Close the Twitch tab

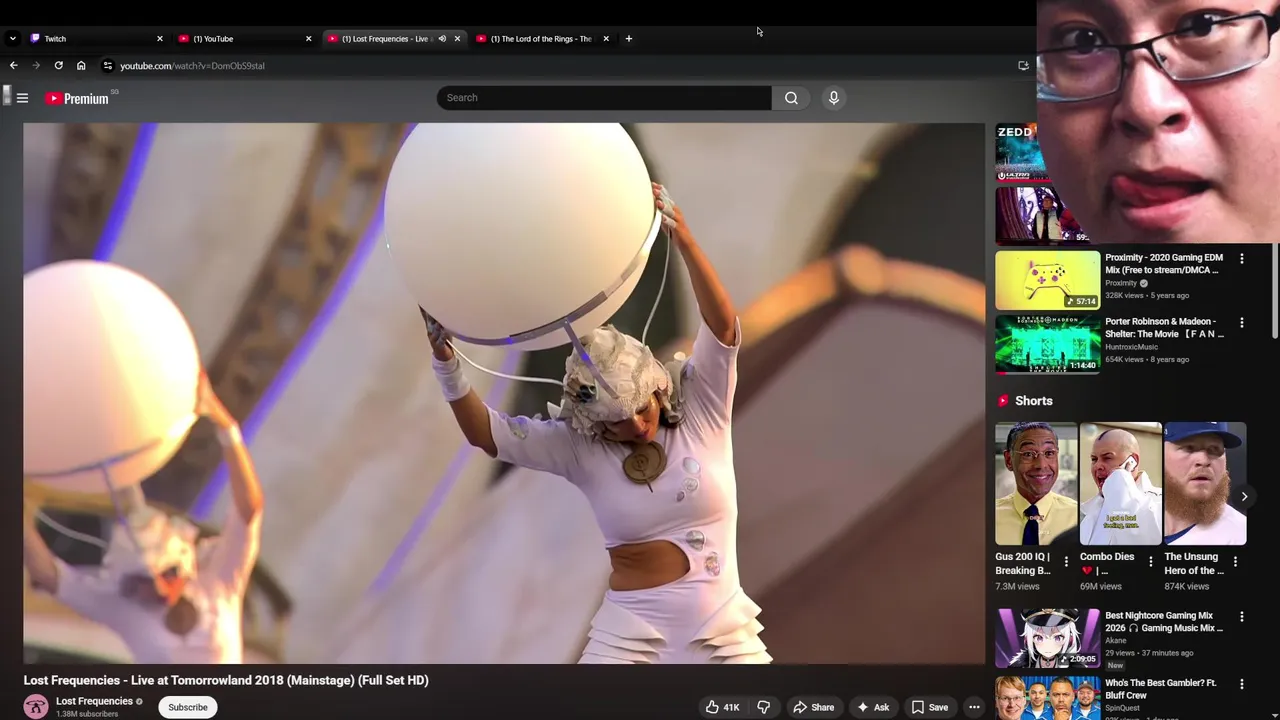point(159,39)
